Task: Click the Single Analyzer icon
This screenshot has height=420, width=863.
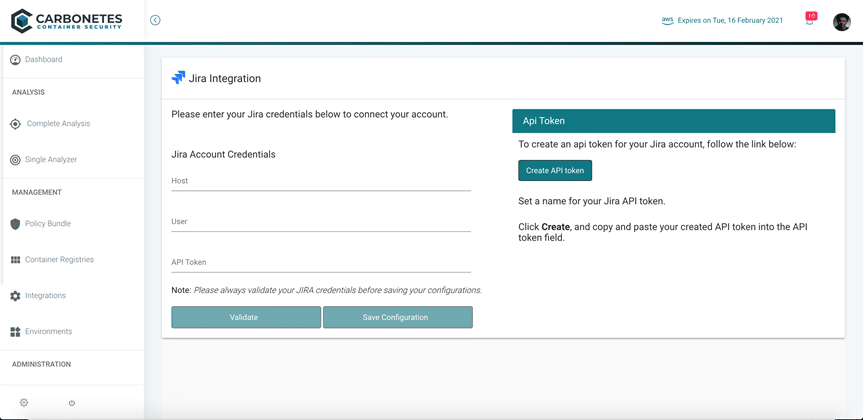Action: [15, 160]
